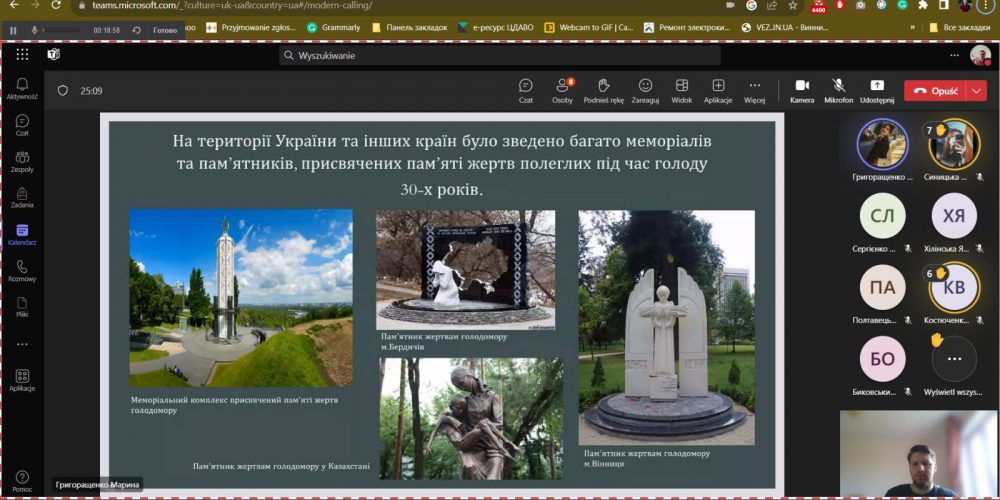Image resolution: width=1000 pixels, height=500 pixels.
Task: Toggle the Kamera on or off
Action: coord(802,90)
